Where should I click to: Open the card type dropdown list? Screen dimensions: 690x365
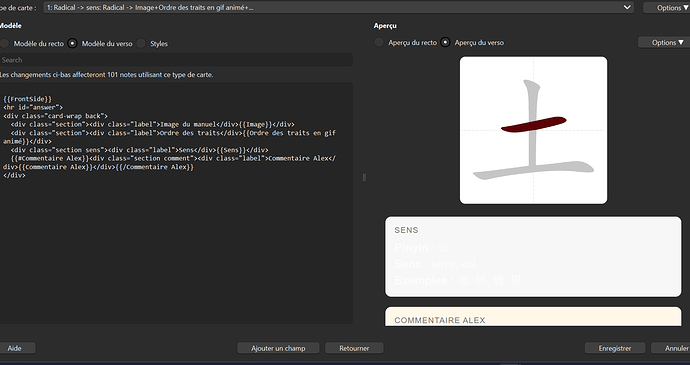pyautogui.click(x=338, y=7)
